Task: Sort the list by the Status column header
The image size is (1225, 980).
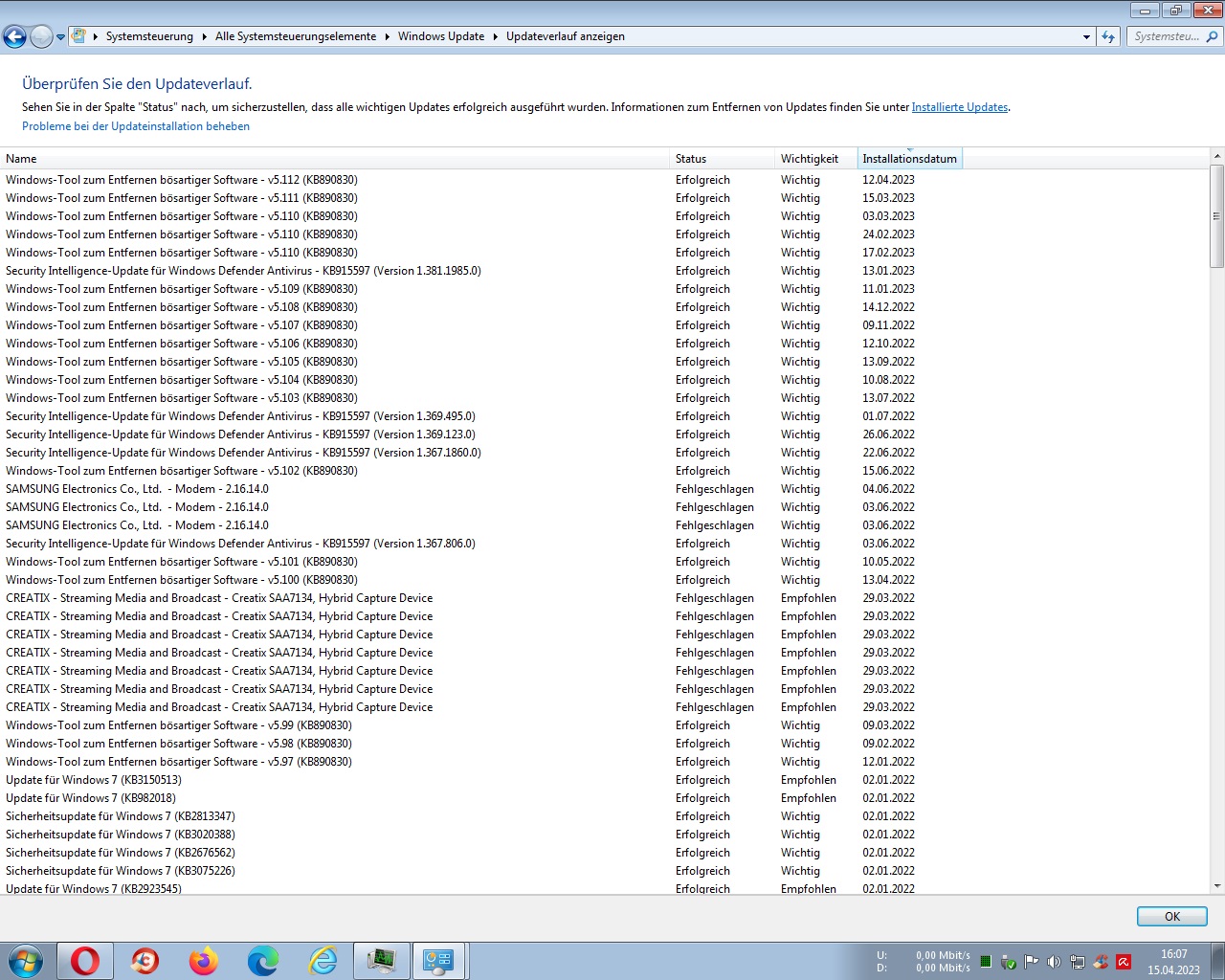Action: (x=691, y=159)
